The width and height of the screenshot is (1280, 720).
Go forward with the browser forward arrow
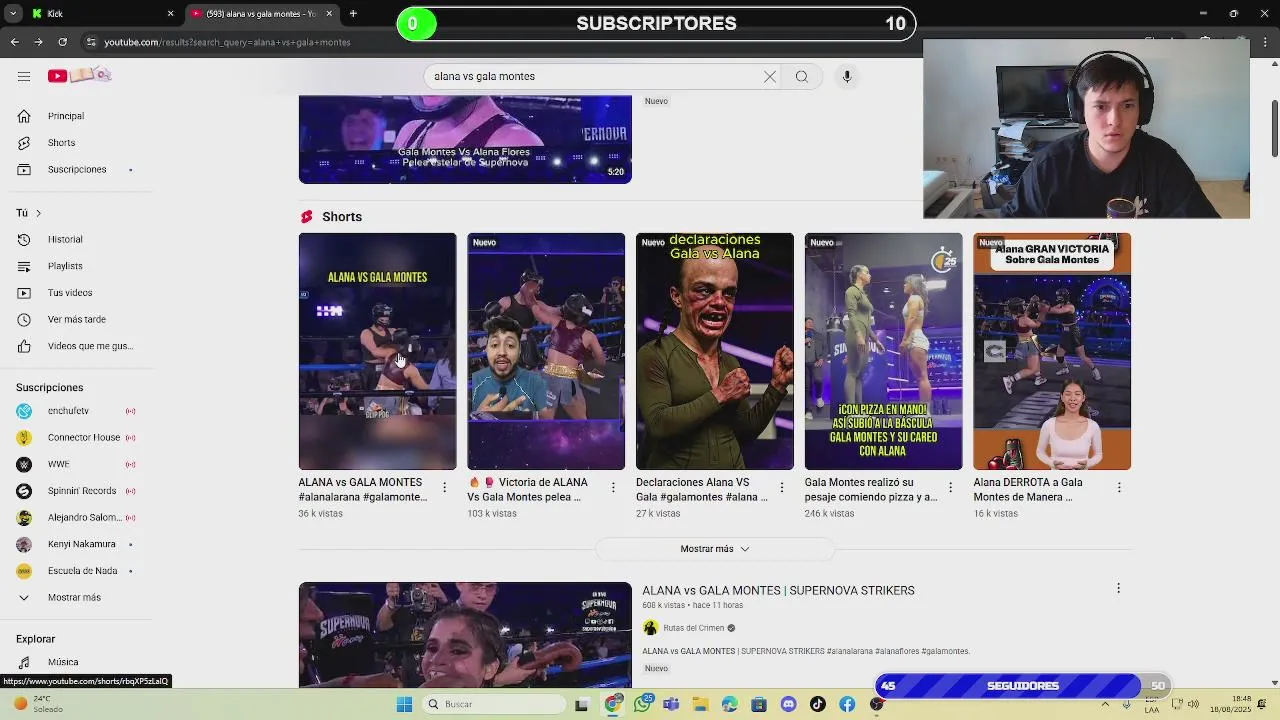point(38,42)
